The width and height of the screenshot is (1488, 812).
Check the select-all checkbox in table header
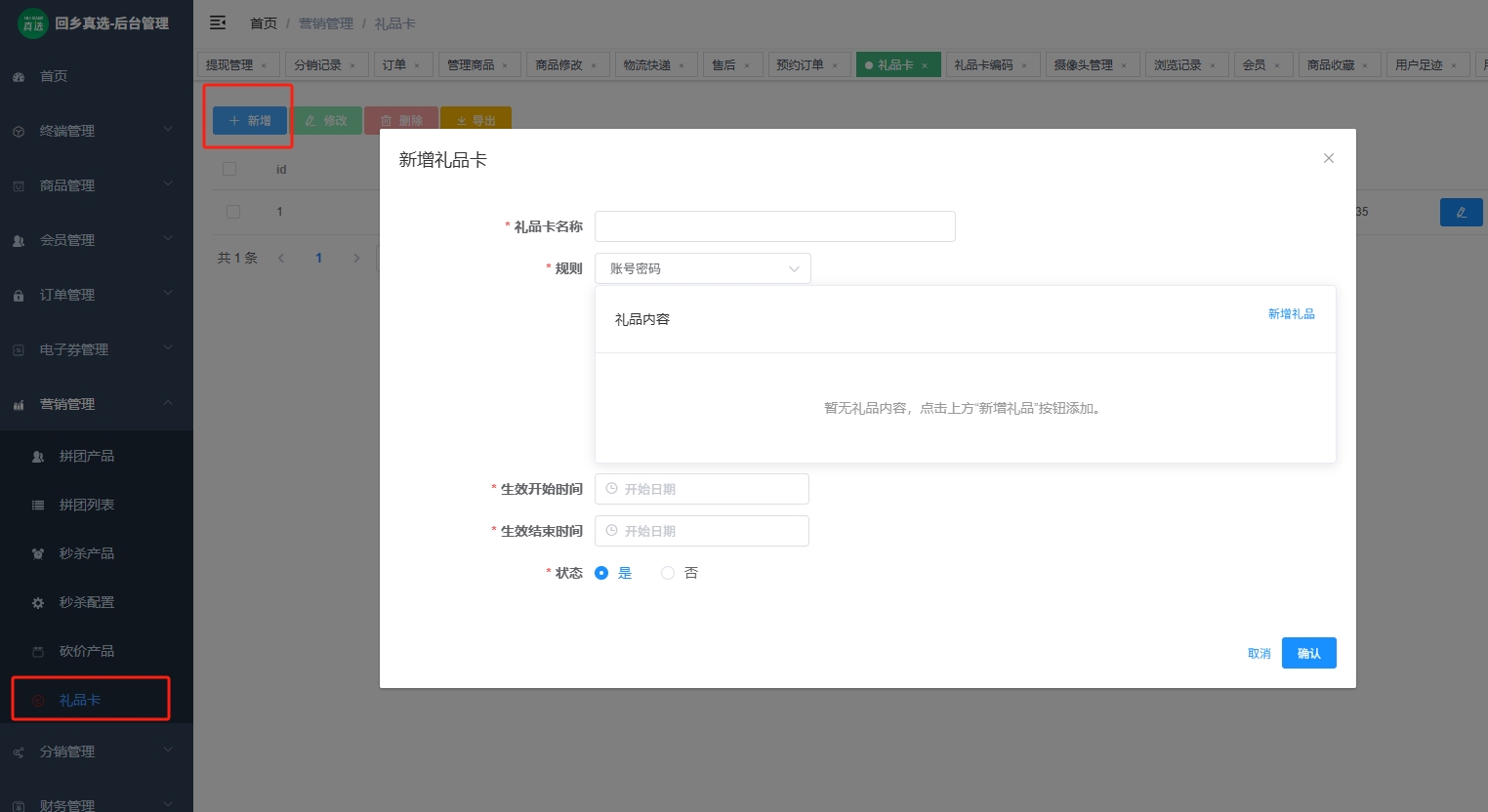[x=228, y=168]
